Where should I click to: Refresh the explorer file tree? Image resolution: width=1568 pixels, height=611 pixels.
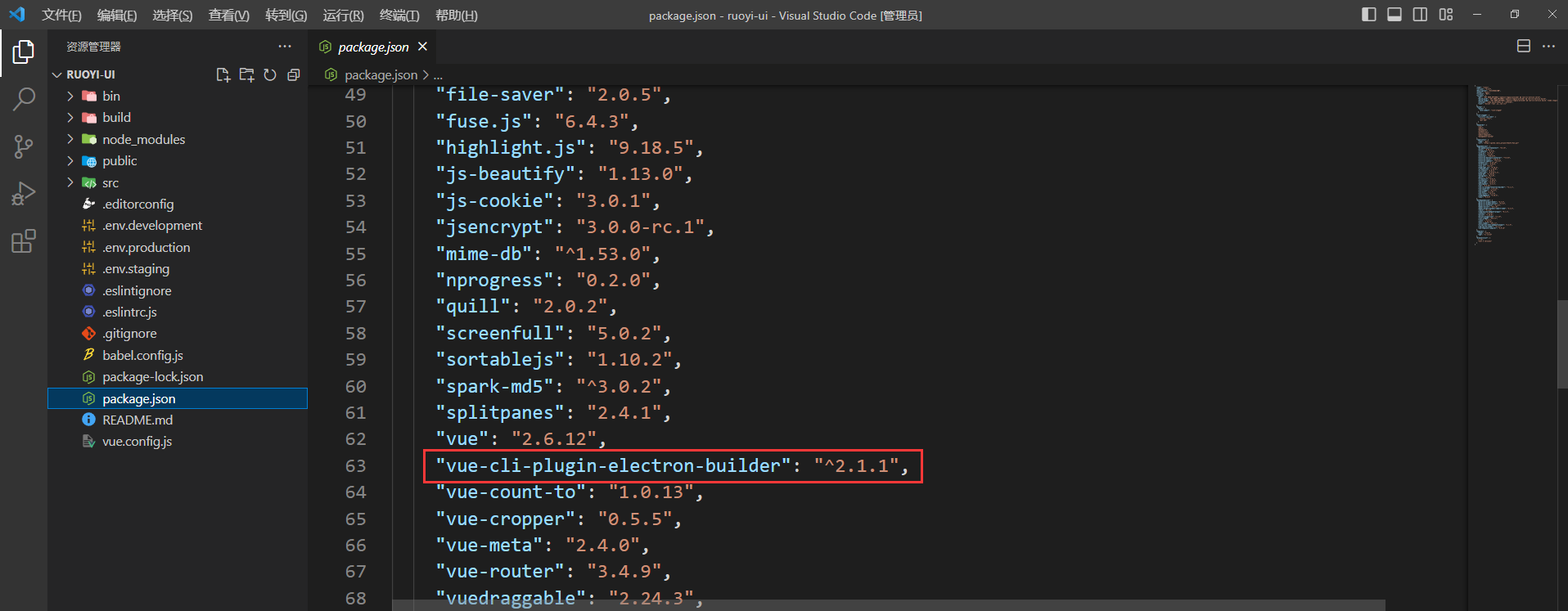point(270,74)
